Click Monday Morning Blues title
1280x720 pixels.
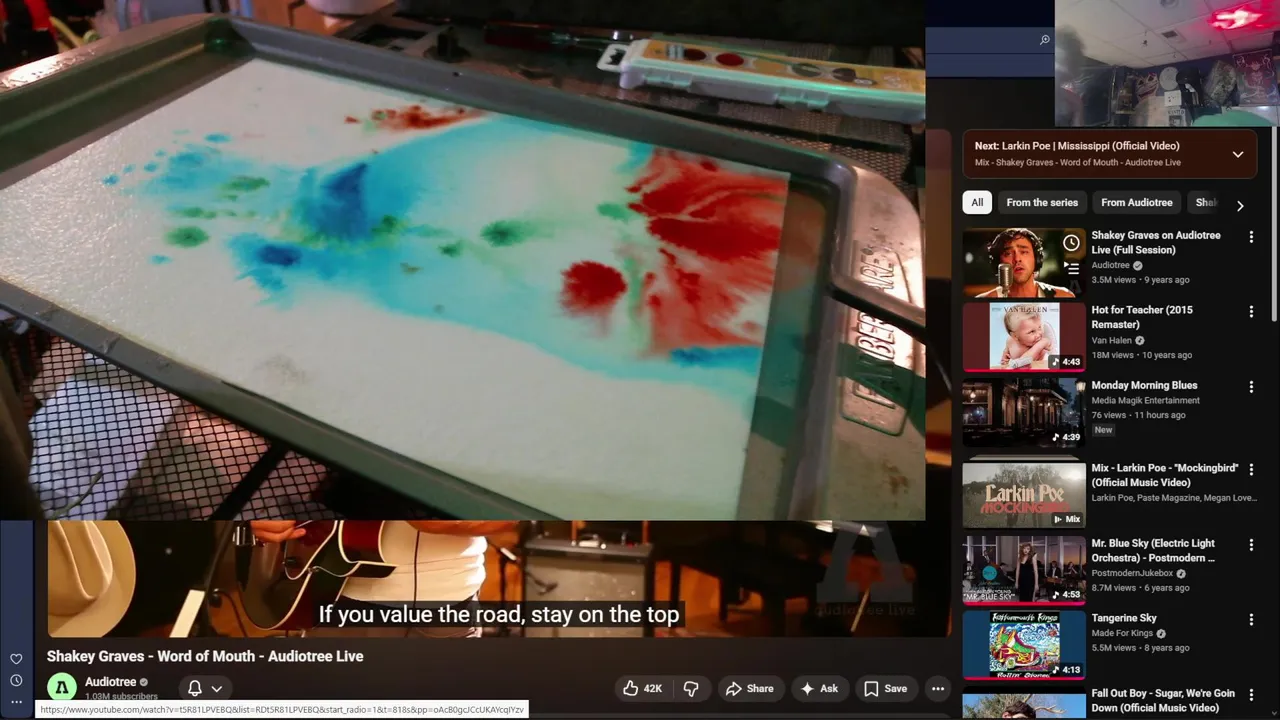(1144, 385)
